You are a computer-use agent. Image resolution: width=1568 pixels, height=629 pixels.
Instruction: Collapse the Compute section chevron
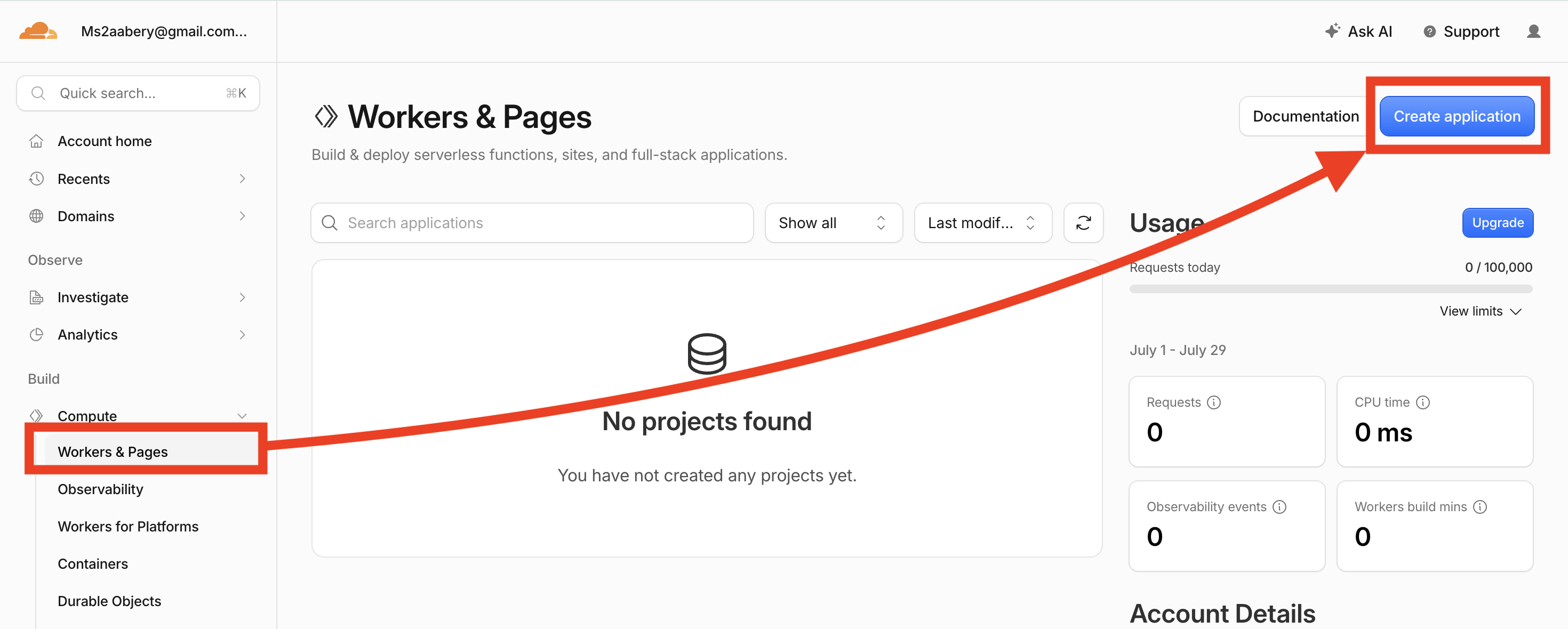click(242, 416)
